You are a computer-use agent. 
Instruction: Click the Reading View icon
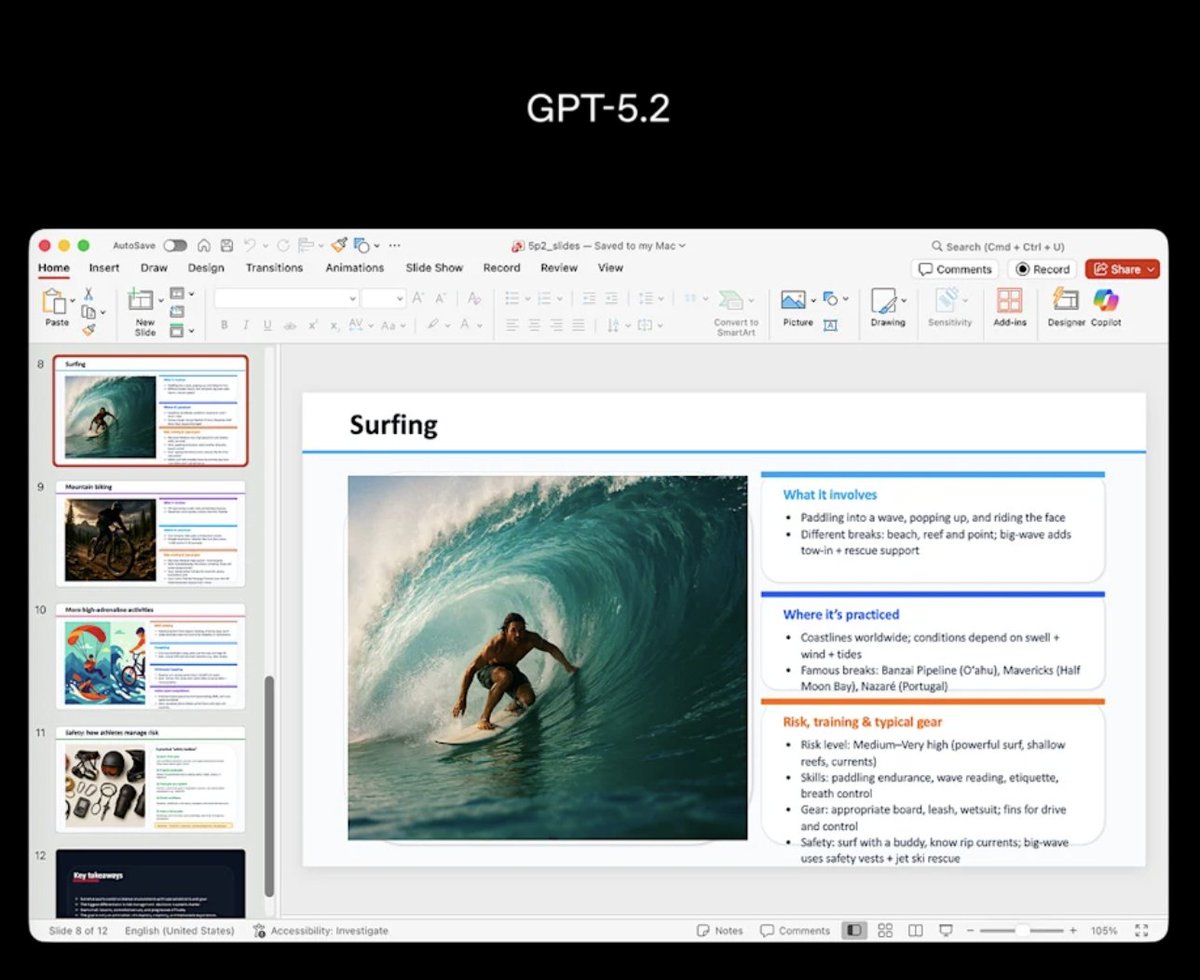tap(915, 931)
